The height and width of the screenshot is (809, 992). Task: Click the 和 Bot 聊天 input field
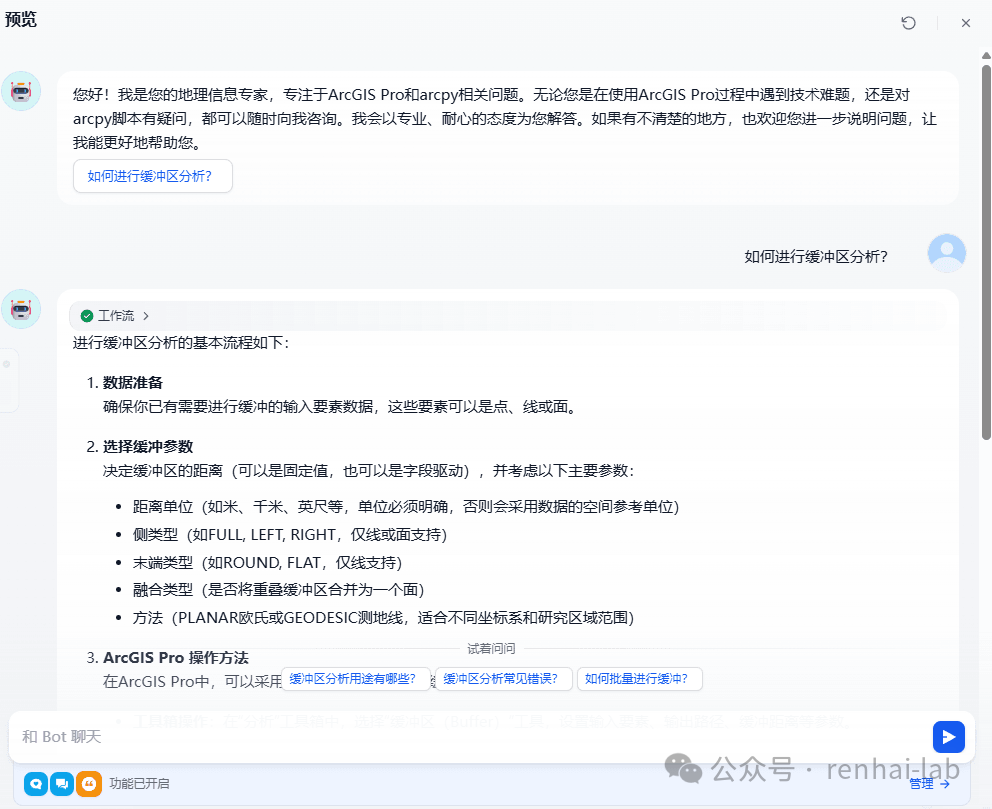click(x=400, y=736)
